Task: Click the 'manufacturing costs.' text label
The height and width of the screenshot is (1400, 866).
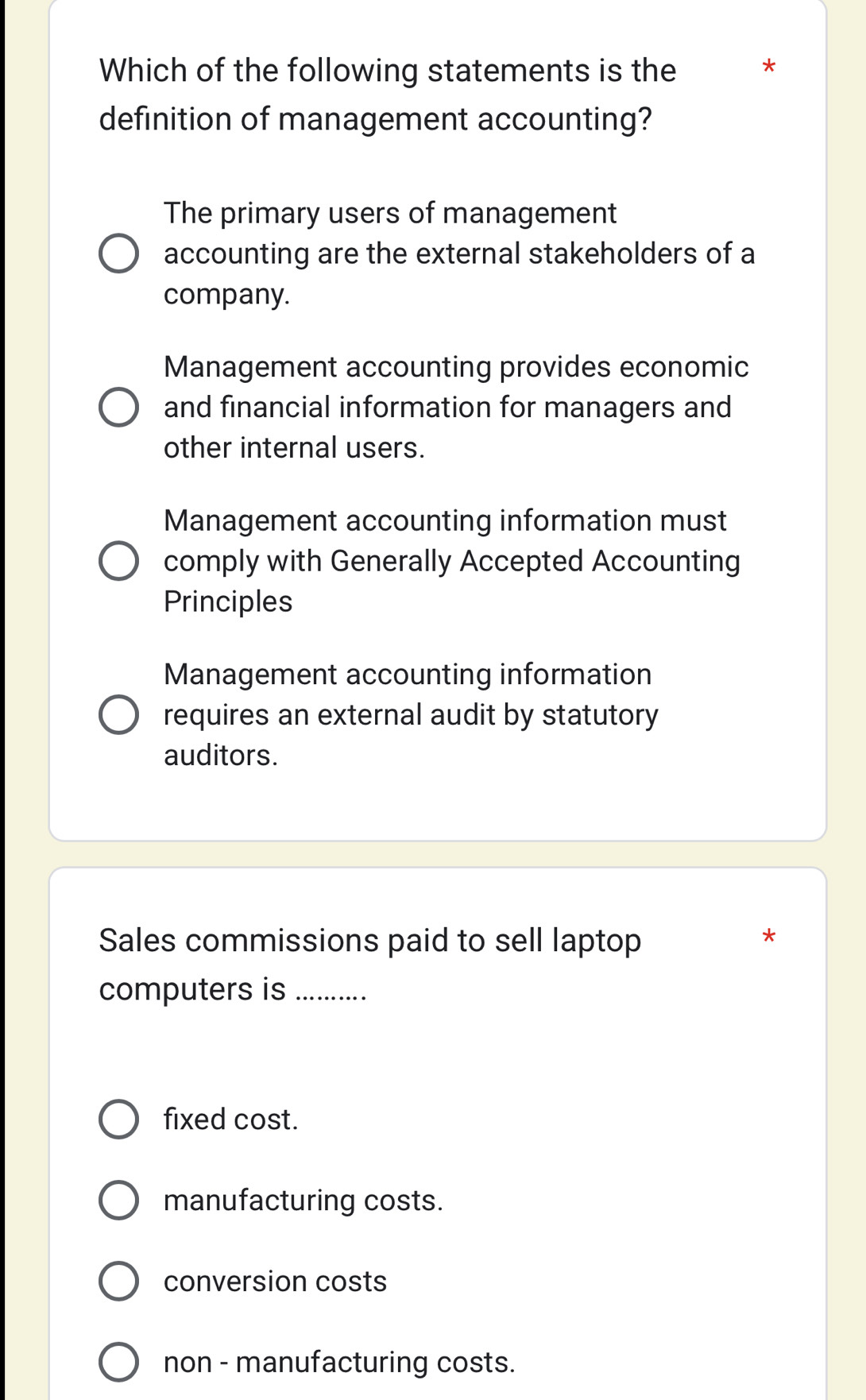Action: (303, 1200)
